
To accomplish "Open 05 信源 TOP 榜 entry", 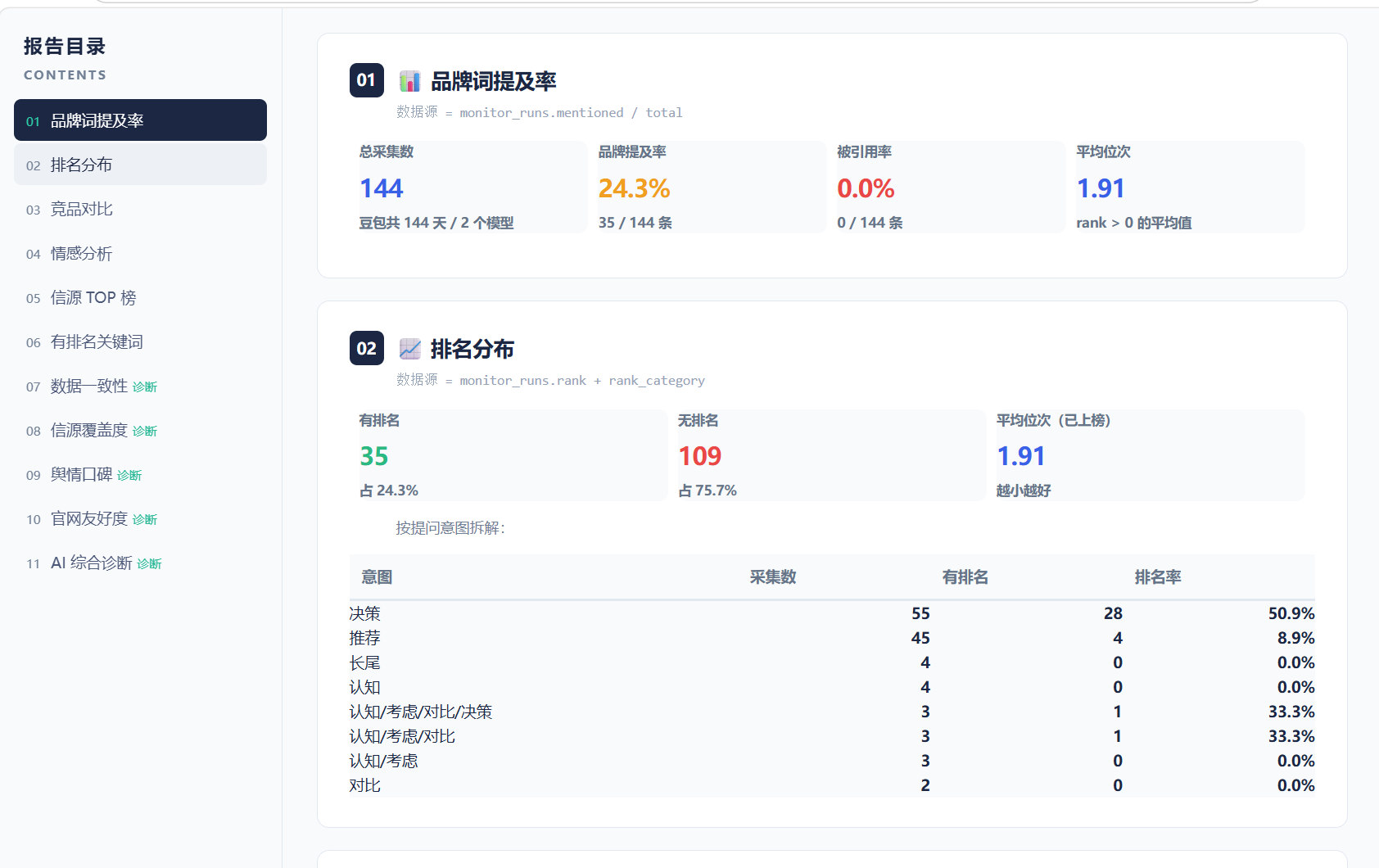I will pos(140,297).
